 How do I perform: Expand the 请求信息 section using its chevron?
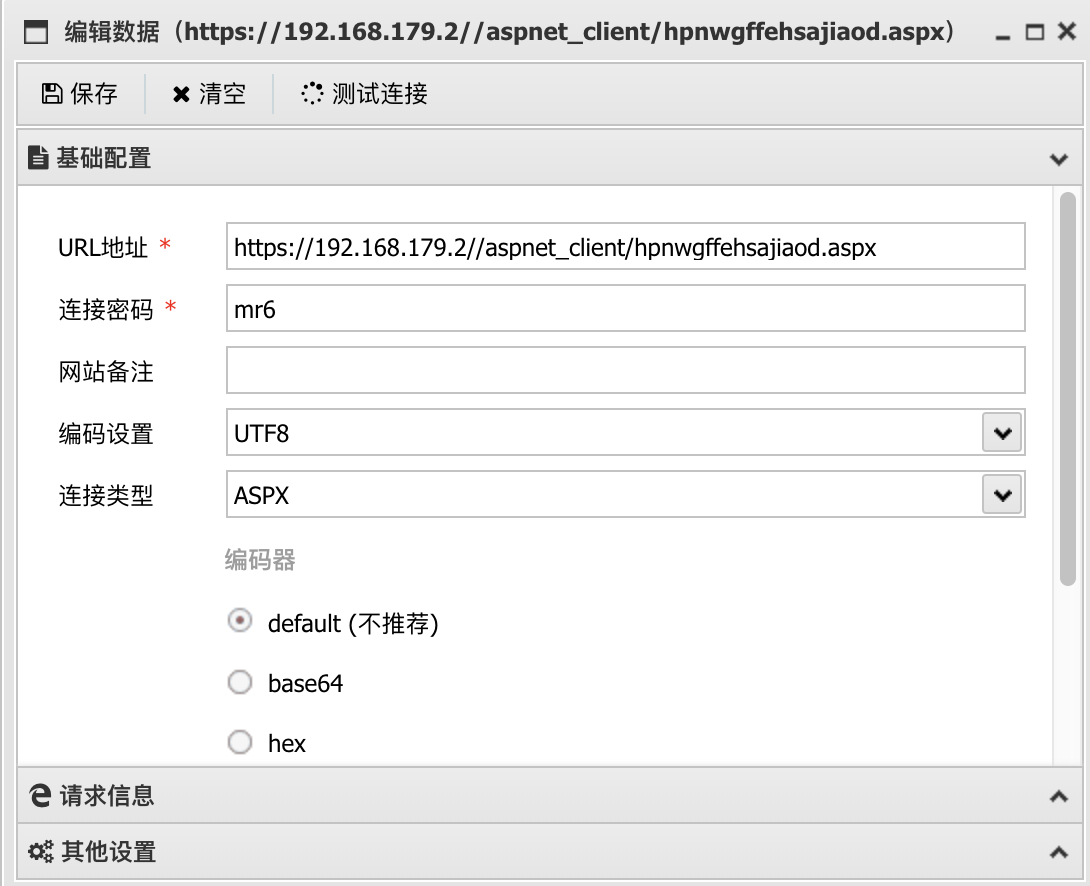[x=1058, y=797]
